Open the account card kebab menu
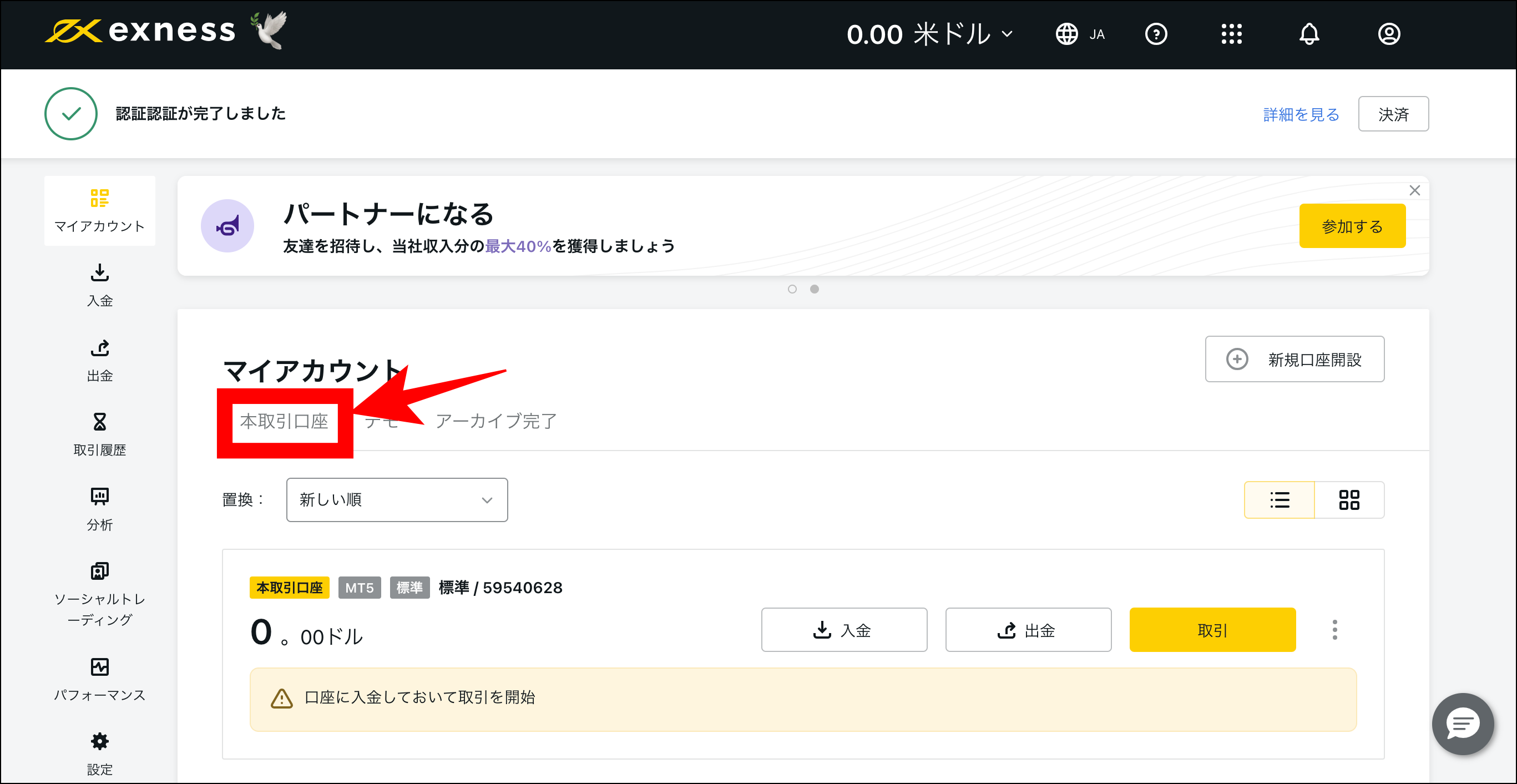The image size is (1517, 784). [x=1334, y=630]
